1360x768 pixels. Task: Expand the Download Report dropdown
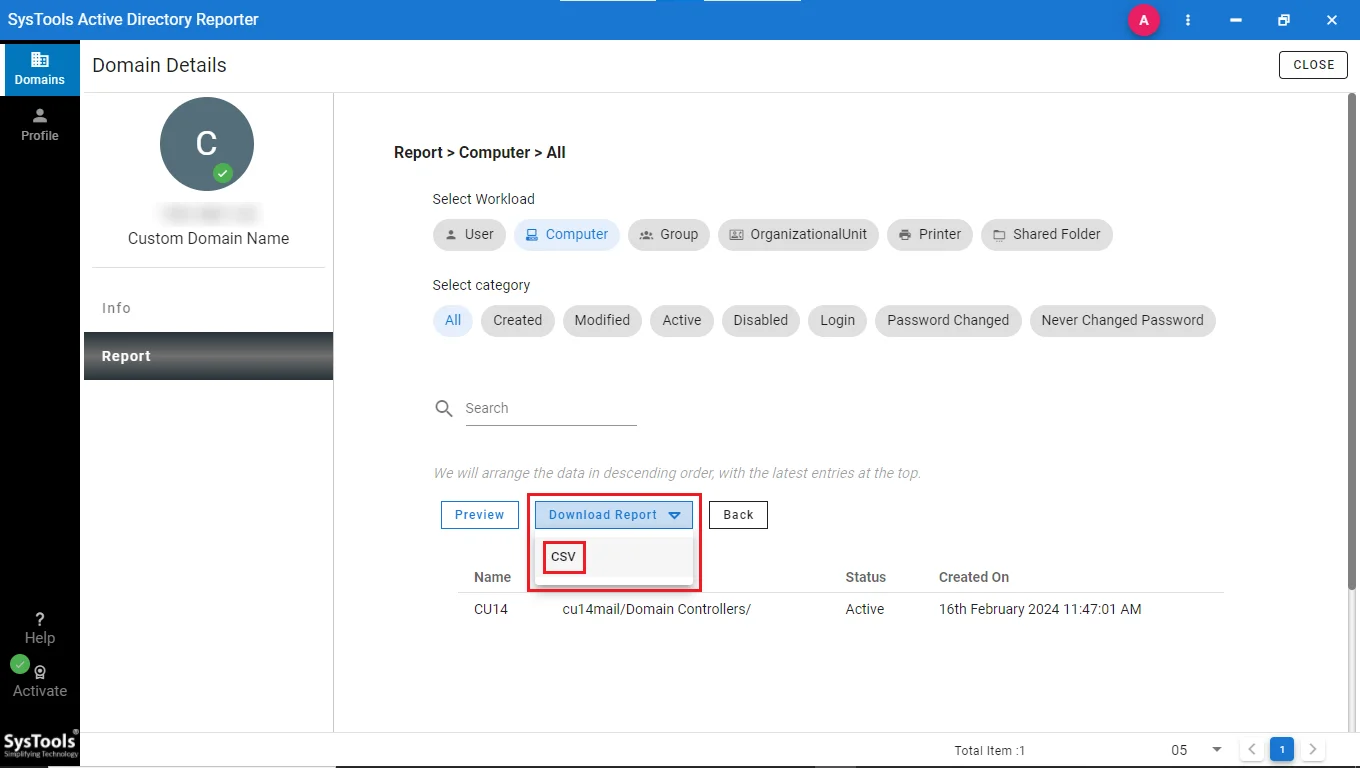pyautogui.click(x=614, y=515)
